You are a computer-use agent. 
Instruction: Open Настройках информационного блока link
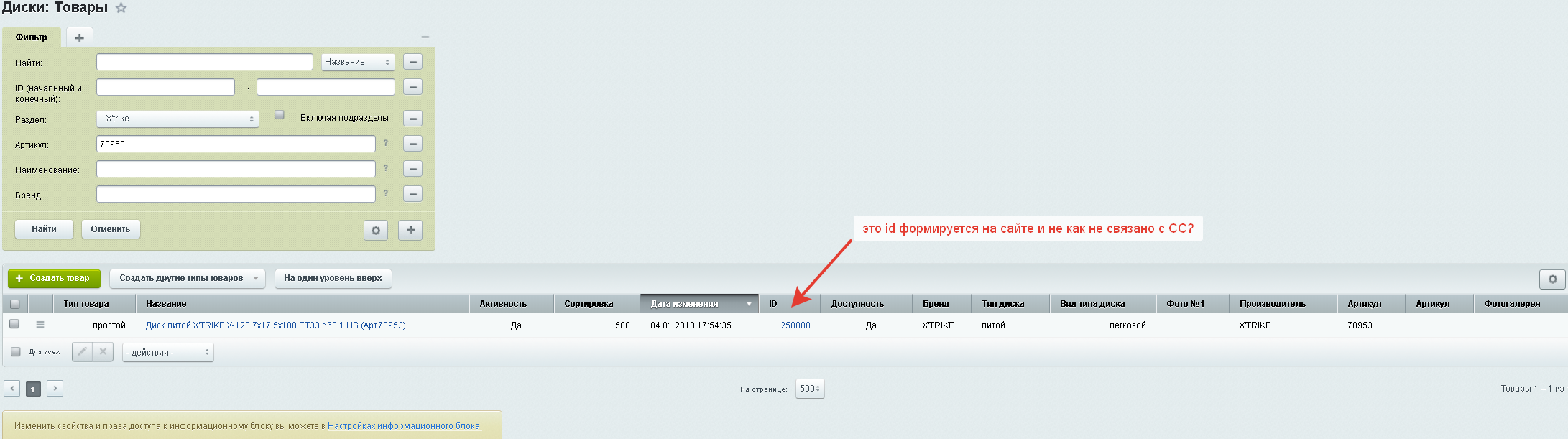pos(405,426)
